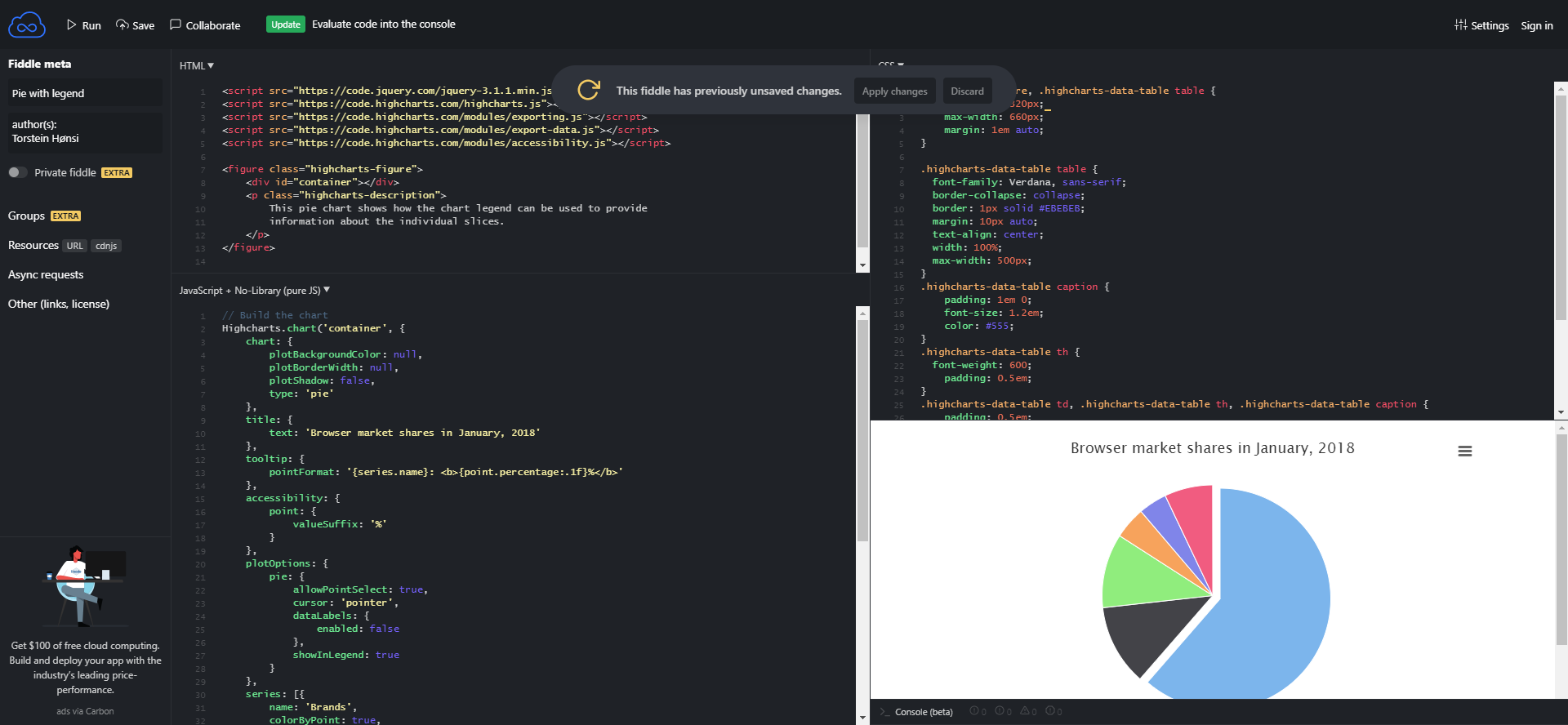Screen dimensions: 1568x725
Task: Click the EXTRA badge next to Groups
Action: click(x=66, y=216)
